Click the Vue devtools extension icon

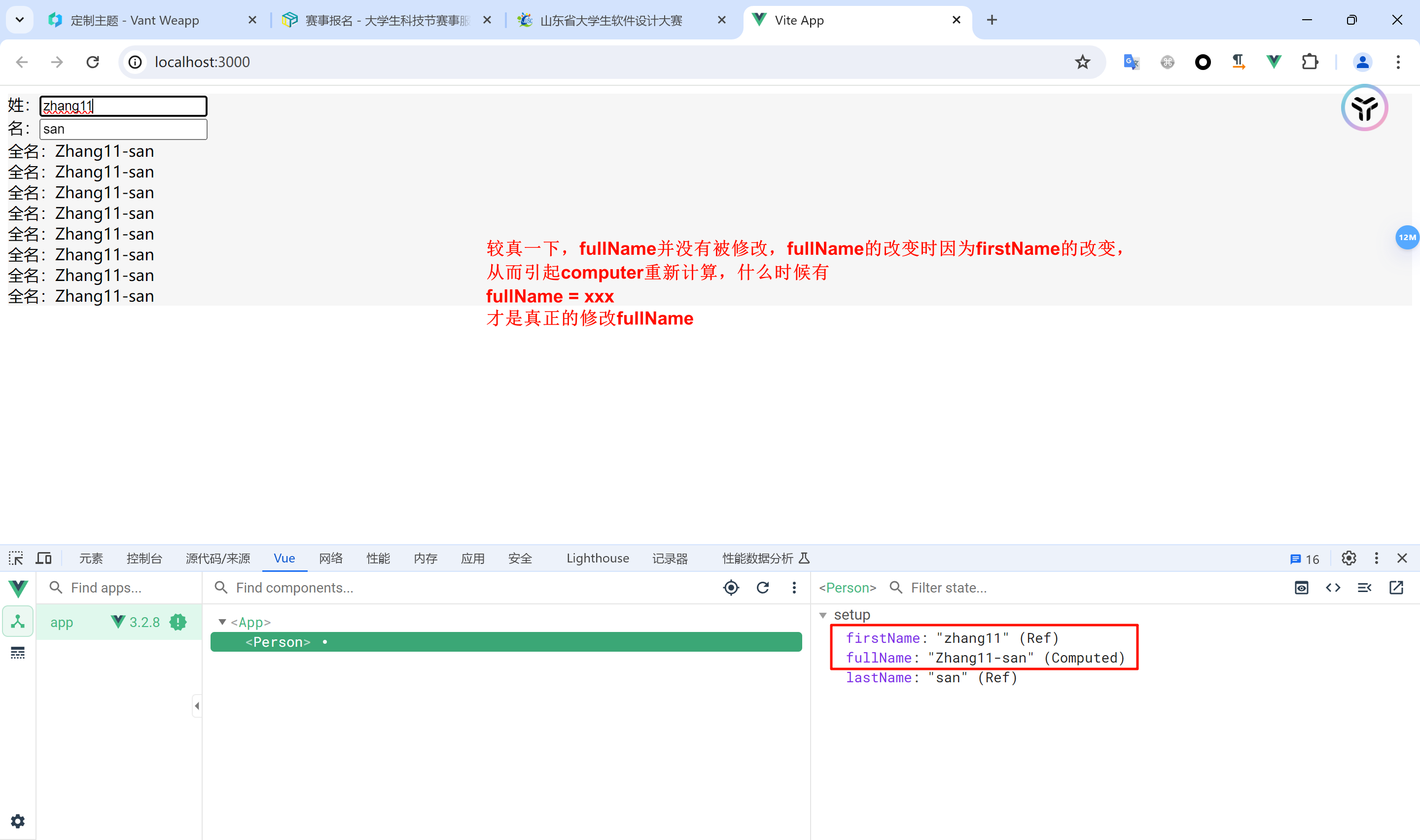pyautogui.click(x=1274, y=62)
